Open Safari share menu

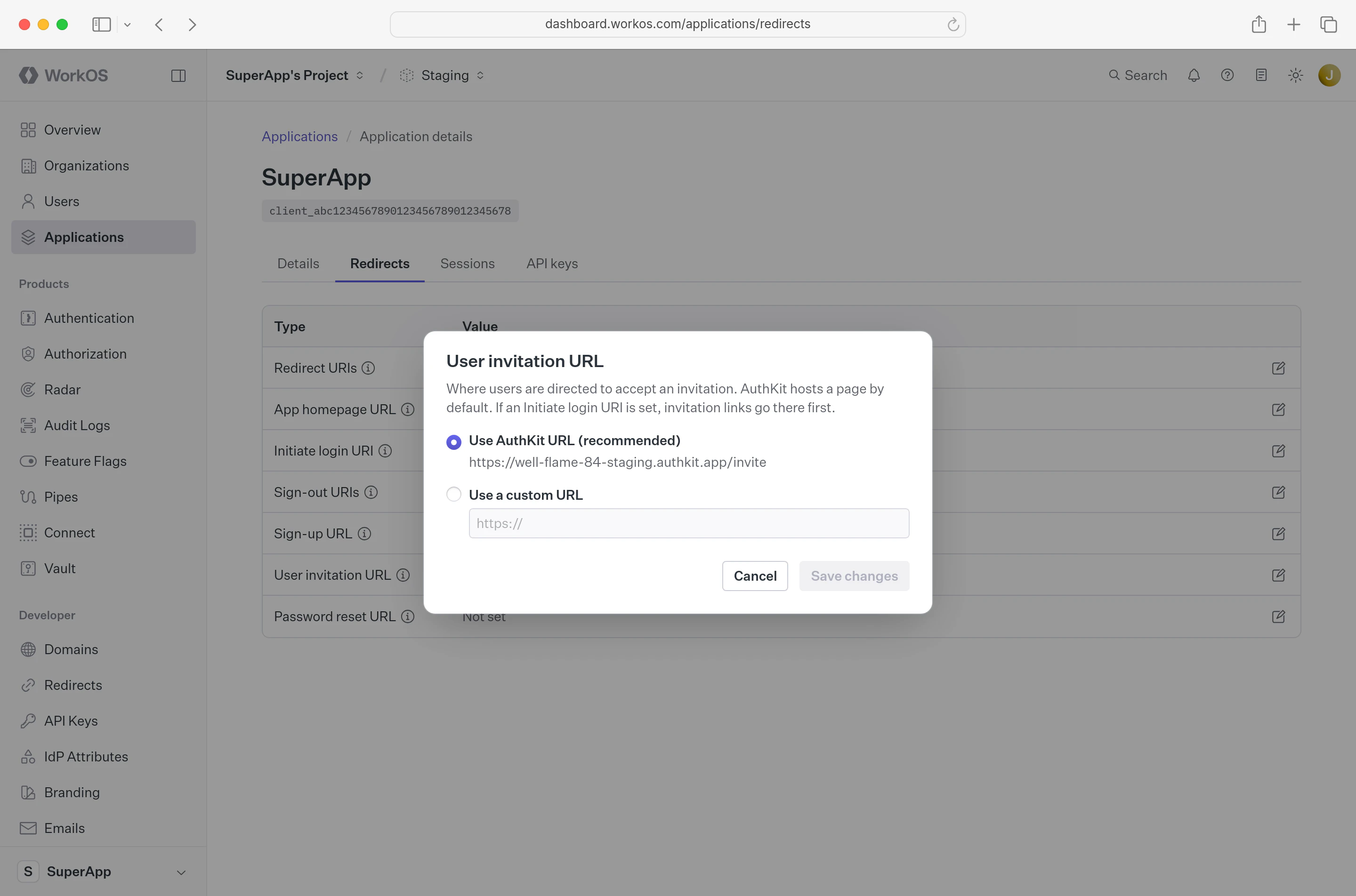(1258, 24)
